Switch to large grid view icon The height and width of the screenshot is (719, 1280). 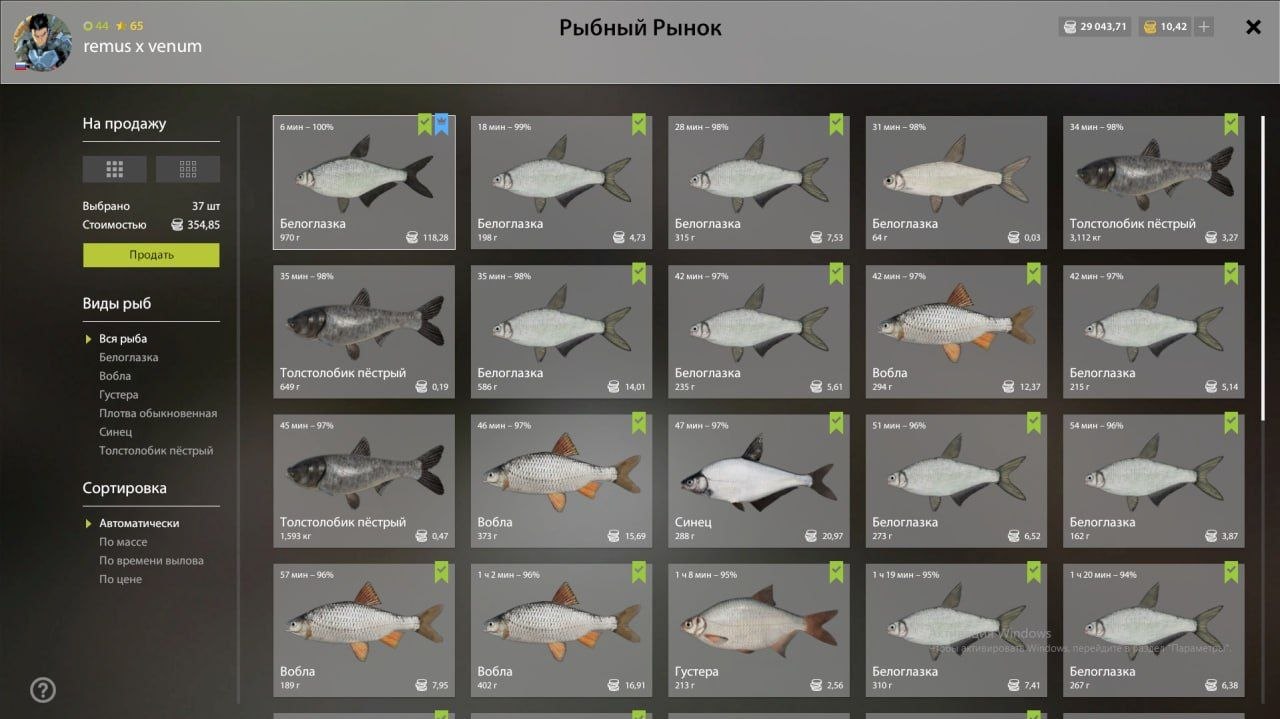point(114,169)
